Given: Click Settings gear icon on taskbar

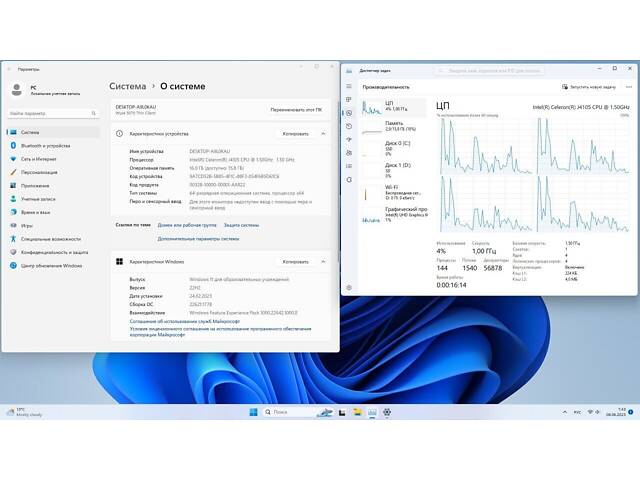Looking at the screenshot, I should coord(387,412).
